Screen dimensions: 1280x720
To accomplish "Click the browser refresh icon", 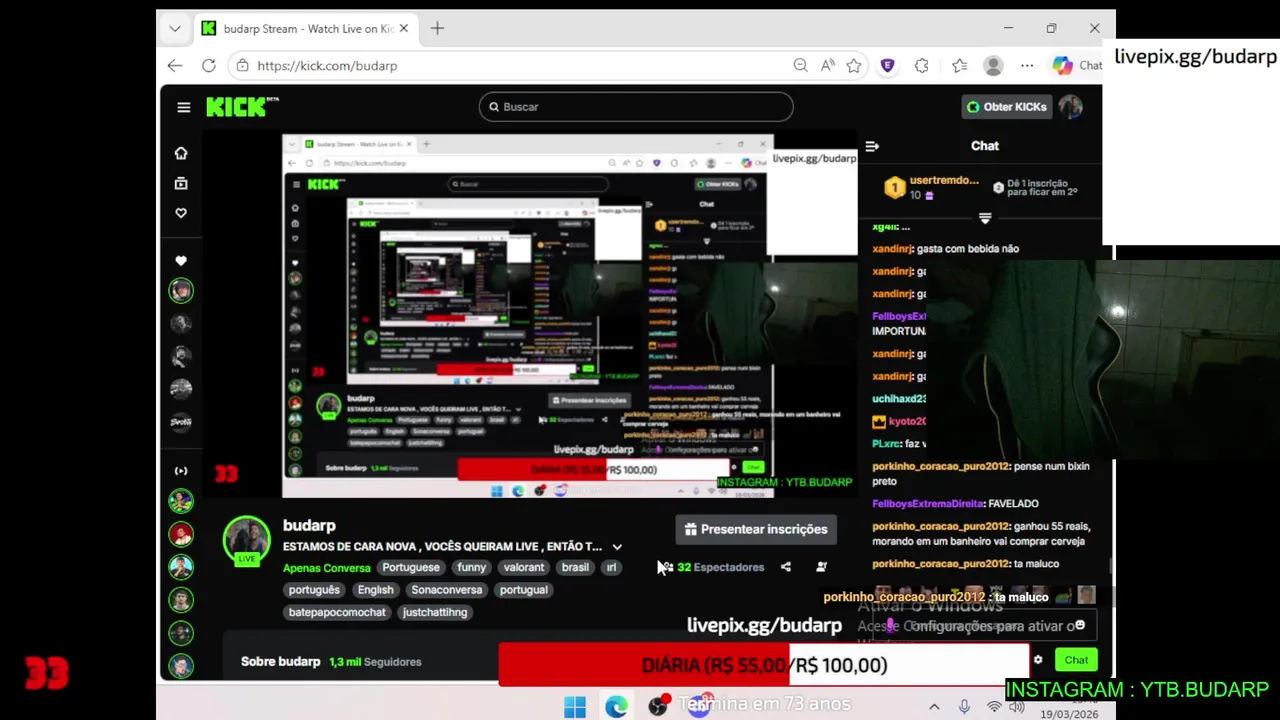I will [x=208, y=66].
